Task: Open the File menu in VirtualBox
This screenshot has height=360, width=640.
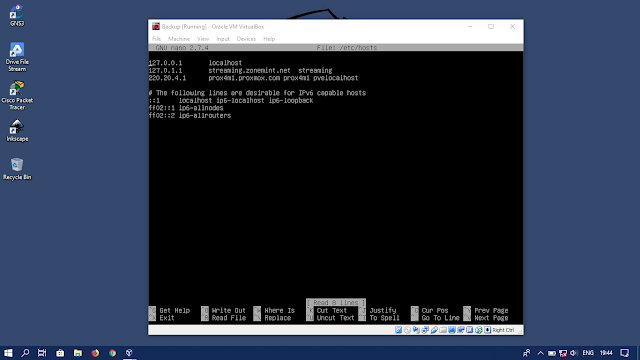Action: (x=156, y=39)
